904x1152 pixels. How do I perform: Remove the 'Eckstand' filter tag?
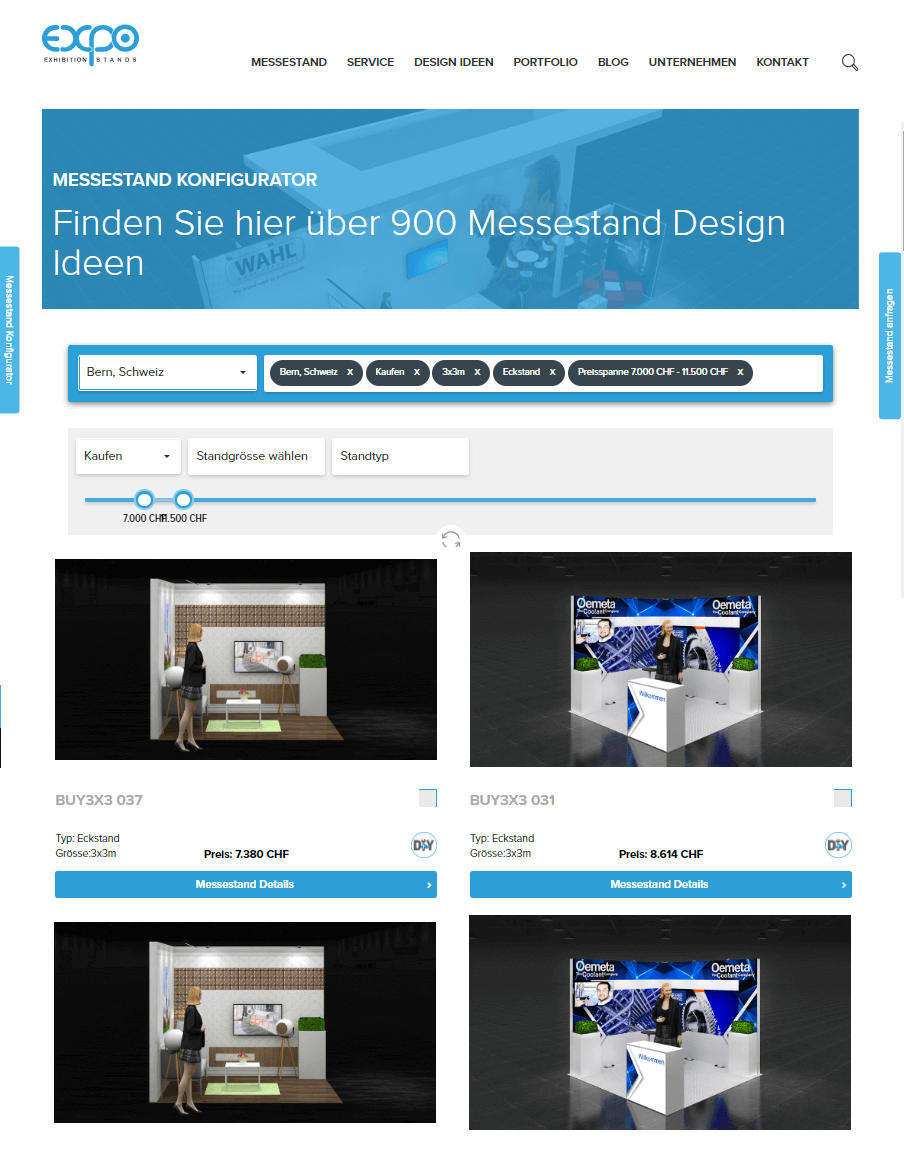pos(552,372)
